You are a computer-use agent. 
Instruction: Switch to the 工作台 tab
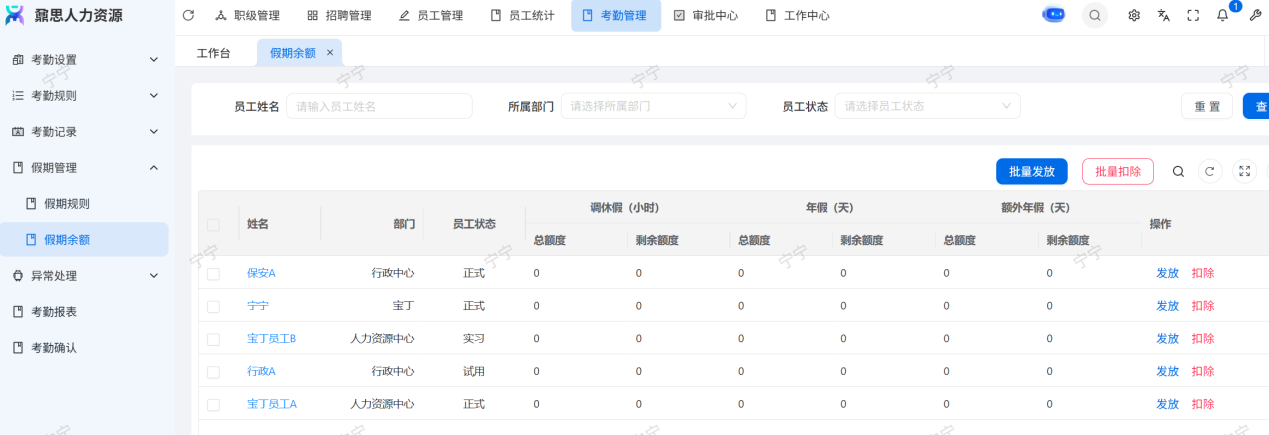(213, 53)
